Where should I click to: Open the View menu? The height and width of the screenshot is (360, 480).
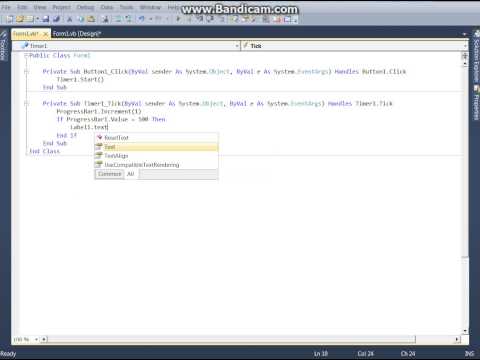coord(40,7)
